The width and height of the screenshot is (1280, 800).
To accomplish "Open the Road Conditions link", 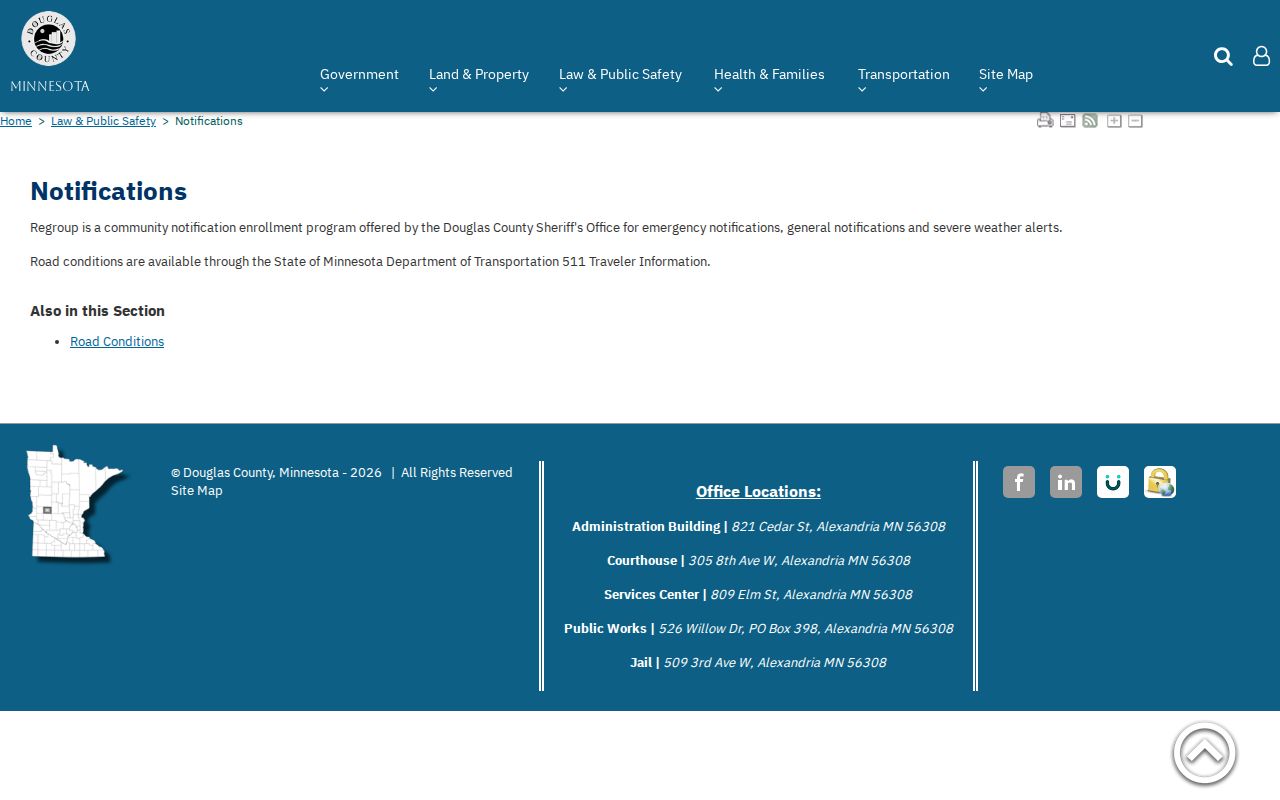I will coord(117,342).
